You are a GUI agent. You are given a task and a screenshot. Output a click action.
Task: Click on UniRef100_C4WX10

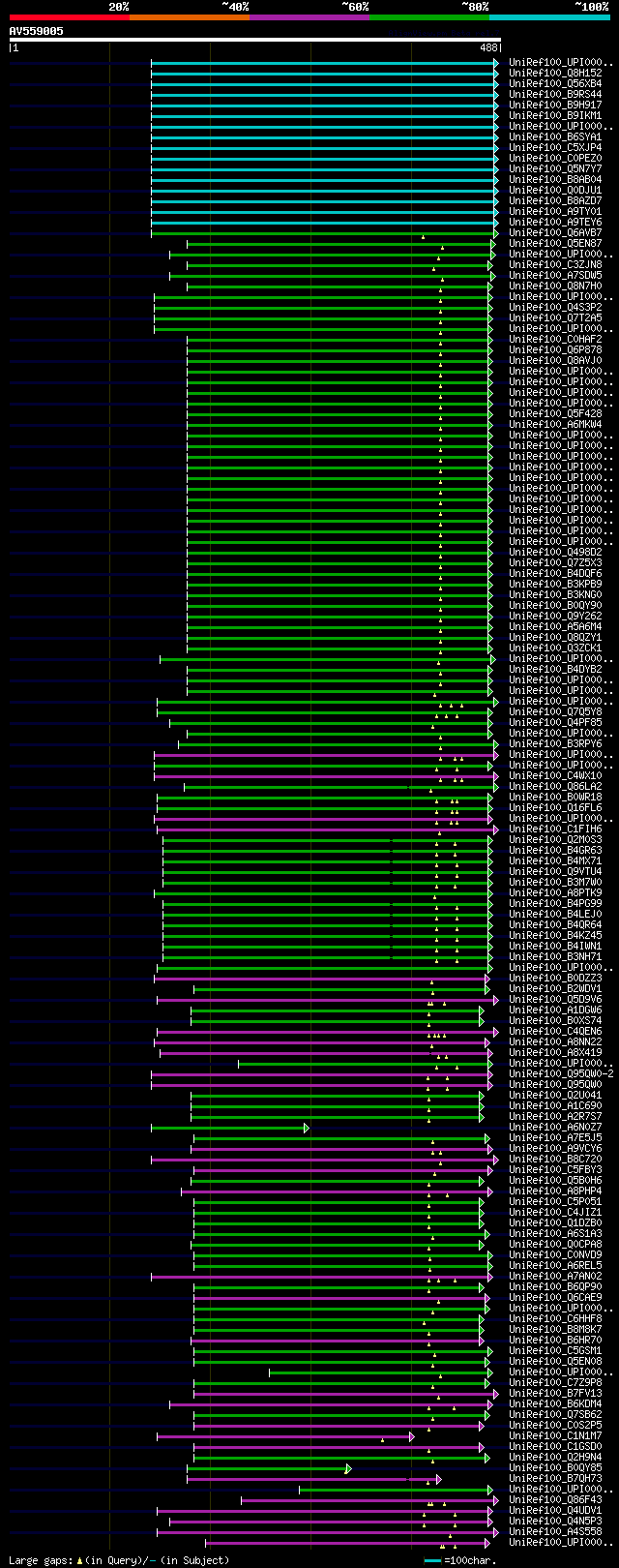[555, 775]
